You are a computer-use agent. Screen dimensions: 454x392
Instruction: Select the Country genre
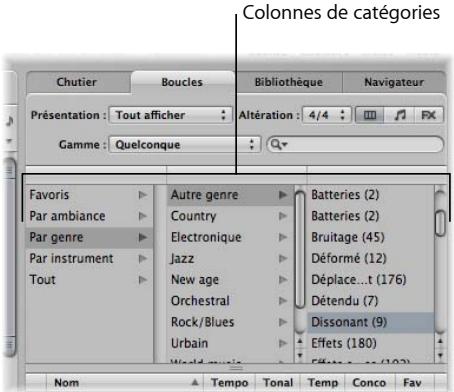click(x=230, y=216)
